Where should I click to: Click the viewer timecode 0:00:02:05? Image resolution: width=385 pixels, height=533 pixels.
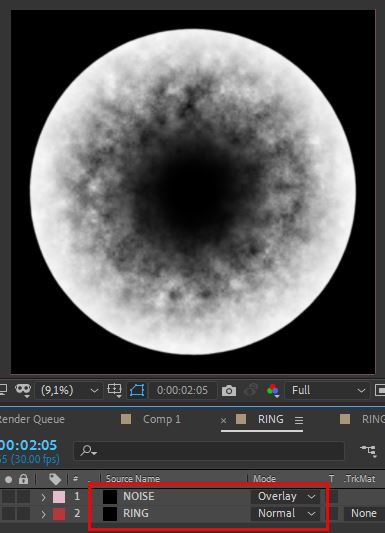tap(182, 391)
